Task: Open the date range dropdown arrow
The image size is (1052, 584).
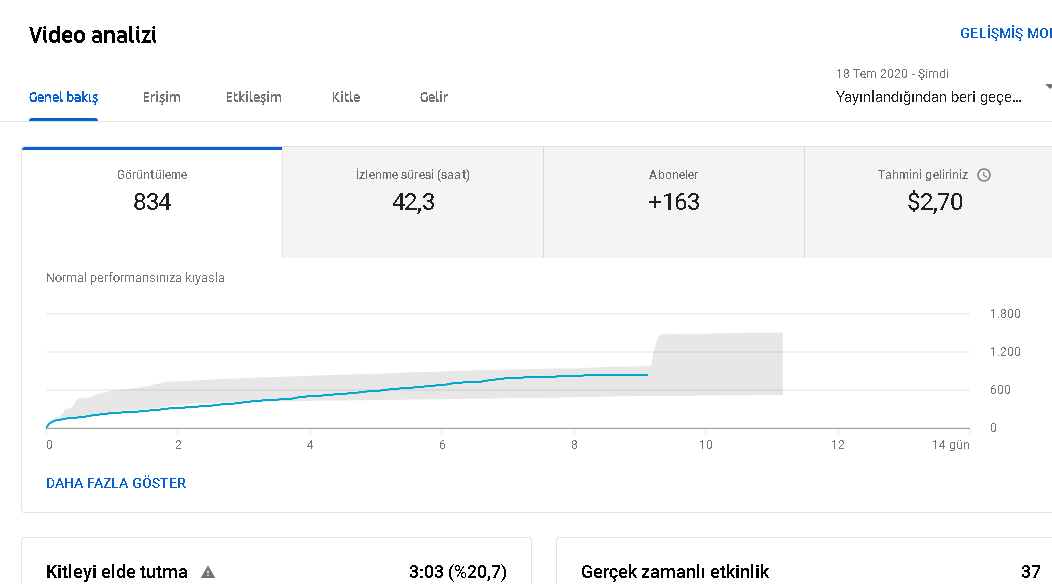Action: click(x=1048, y=87)
